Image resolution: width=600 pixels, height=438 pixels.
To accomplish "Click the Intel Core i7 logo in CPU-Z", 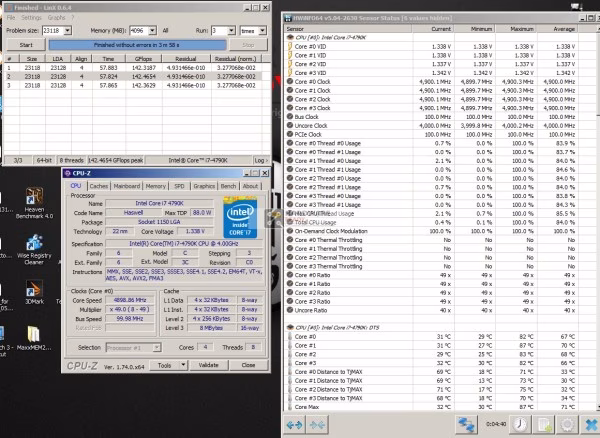I will (x=240, y=217).
